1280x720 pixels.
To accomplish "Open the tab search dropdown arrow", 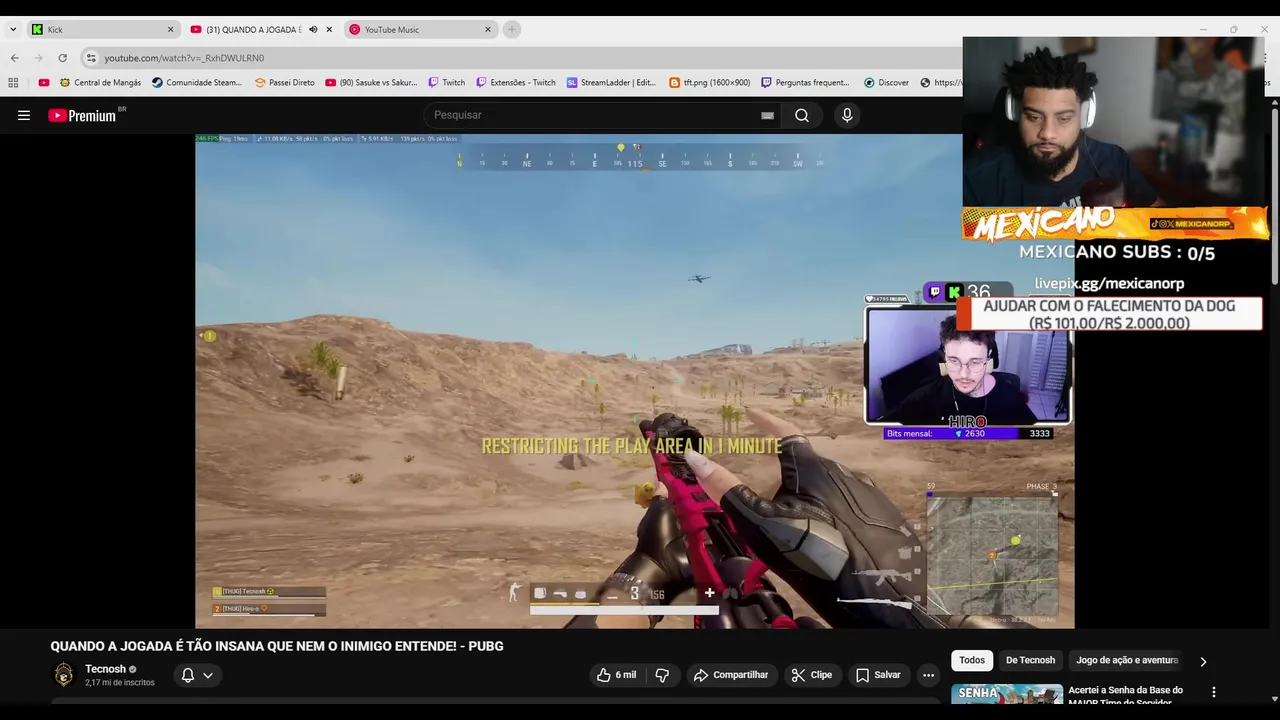I will 13,29.
